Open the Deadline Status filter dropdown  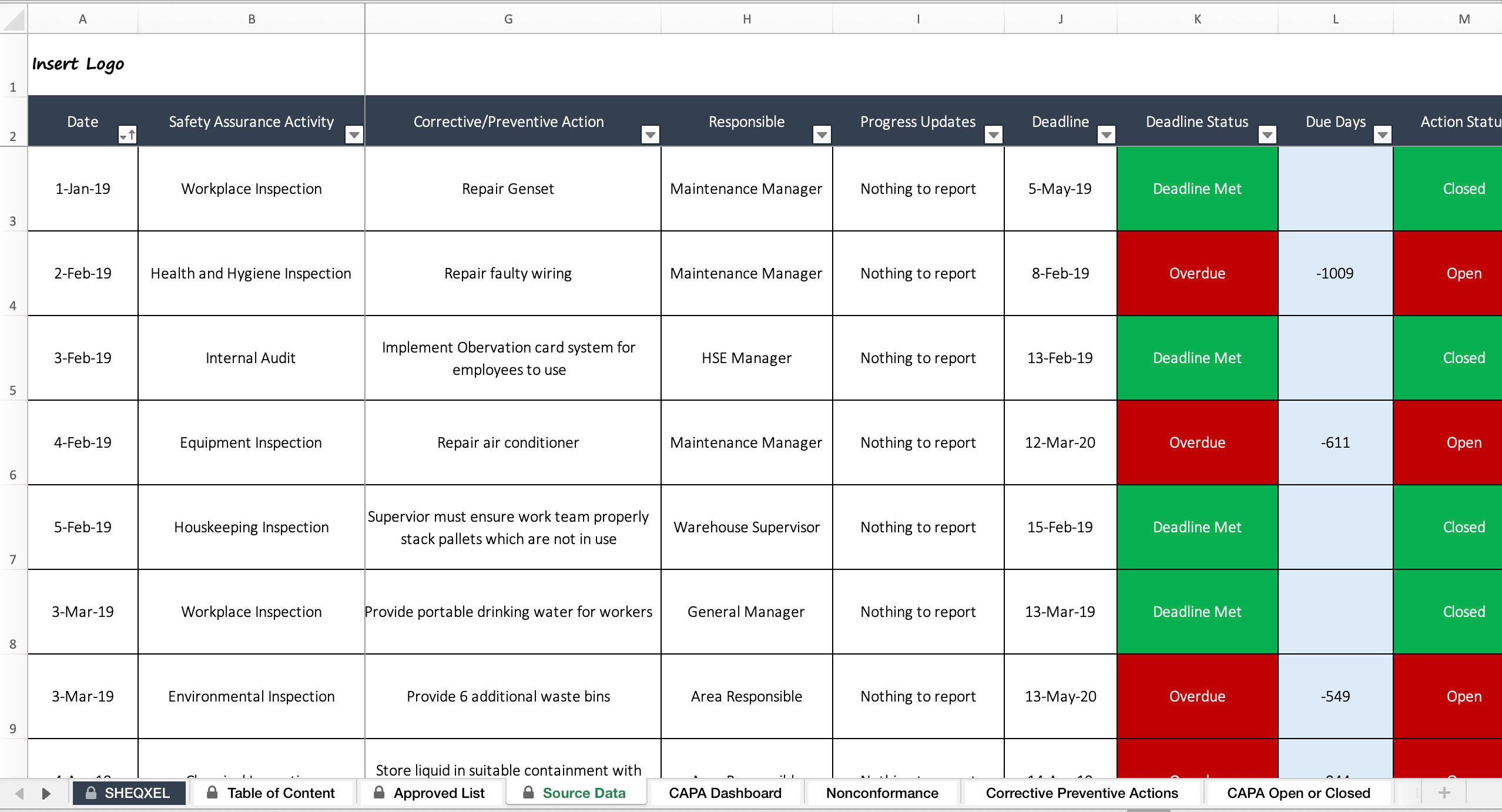[x=1268, y=135]
